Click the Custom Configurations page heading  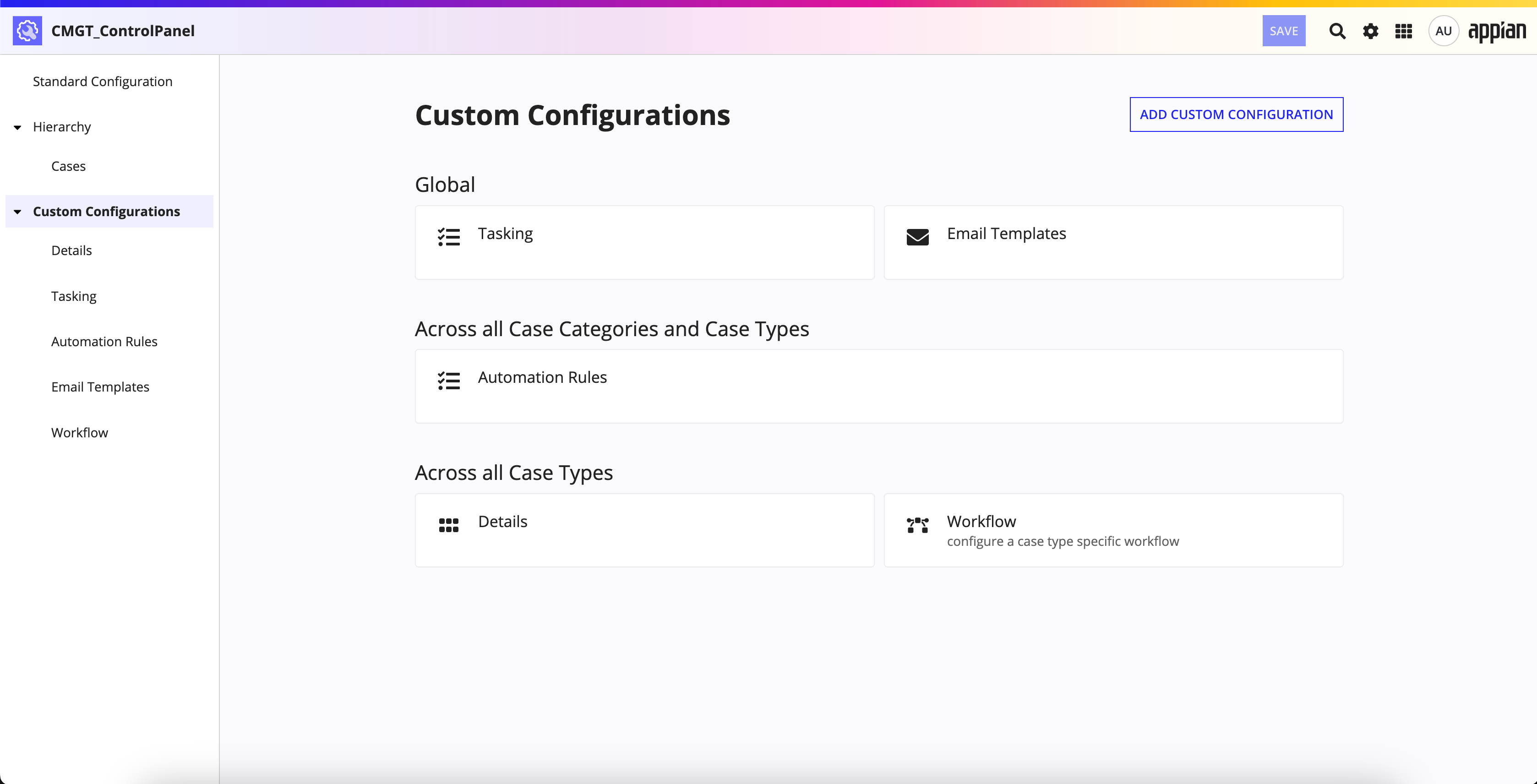click(573, 115)
